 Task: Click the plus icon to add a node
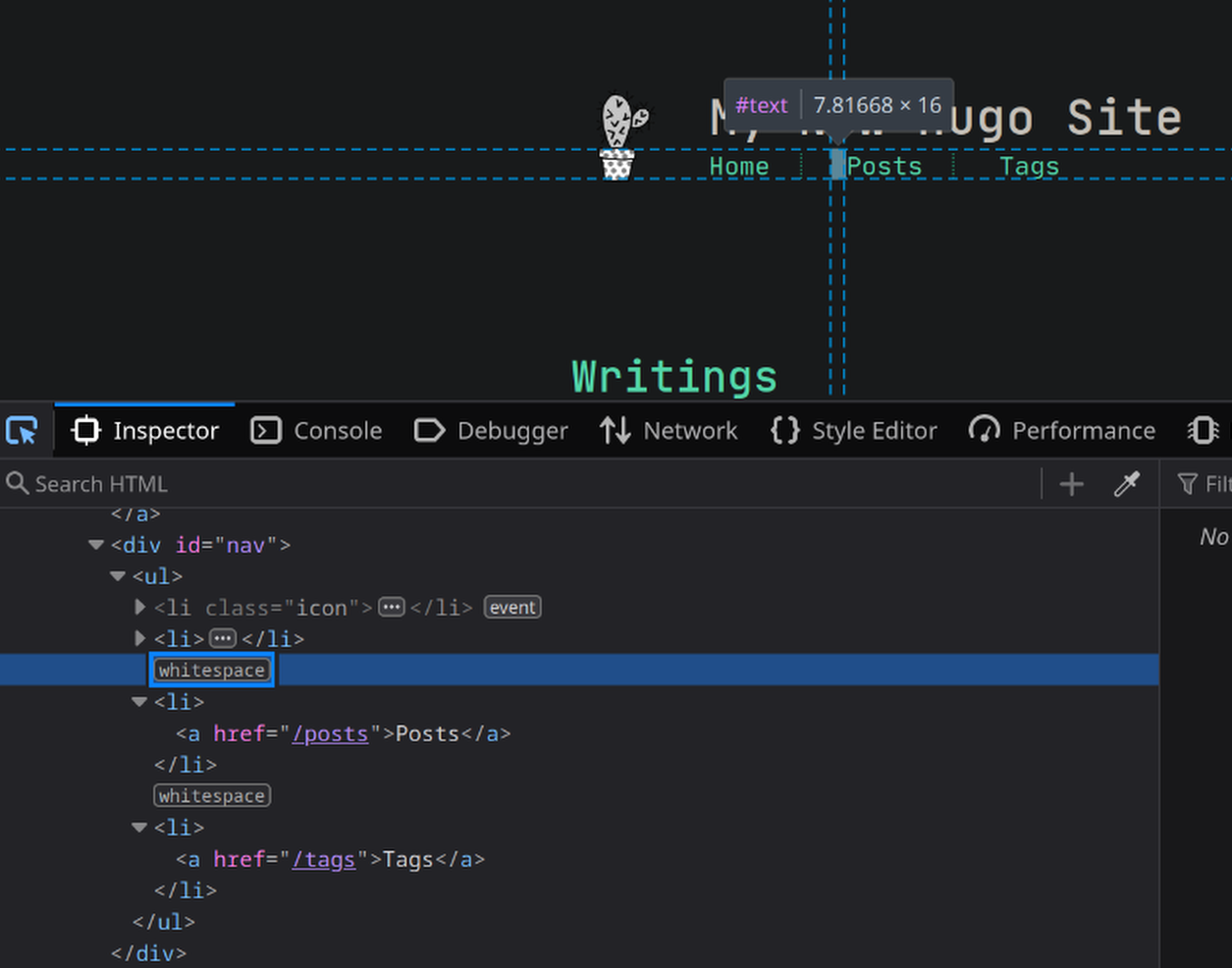click(x=1071, y=483)
